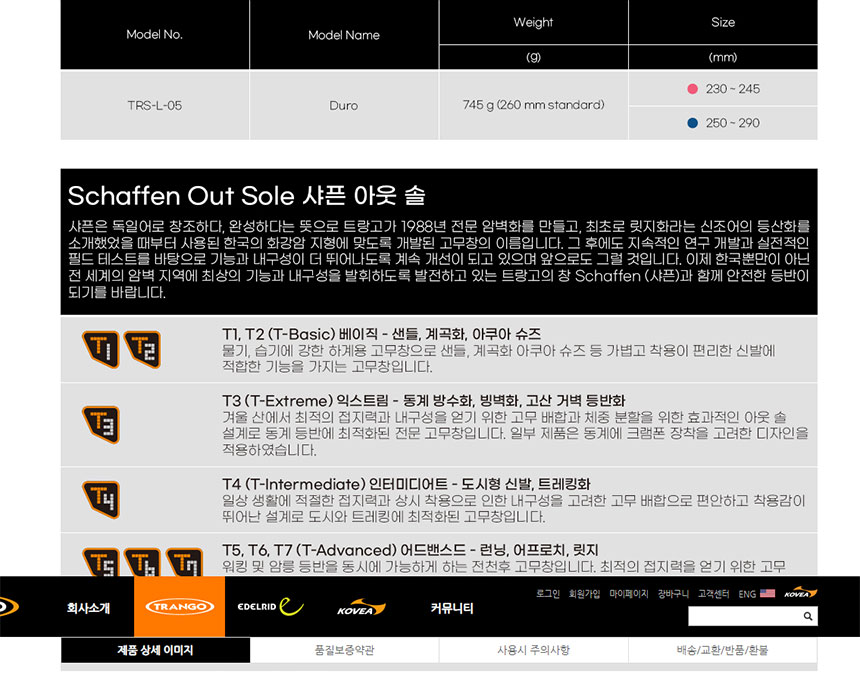Viewport: 860px width, 691px height.
Task: Click the 회원가입 link
Action: [x=584, y=594]
